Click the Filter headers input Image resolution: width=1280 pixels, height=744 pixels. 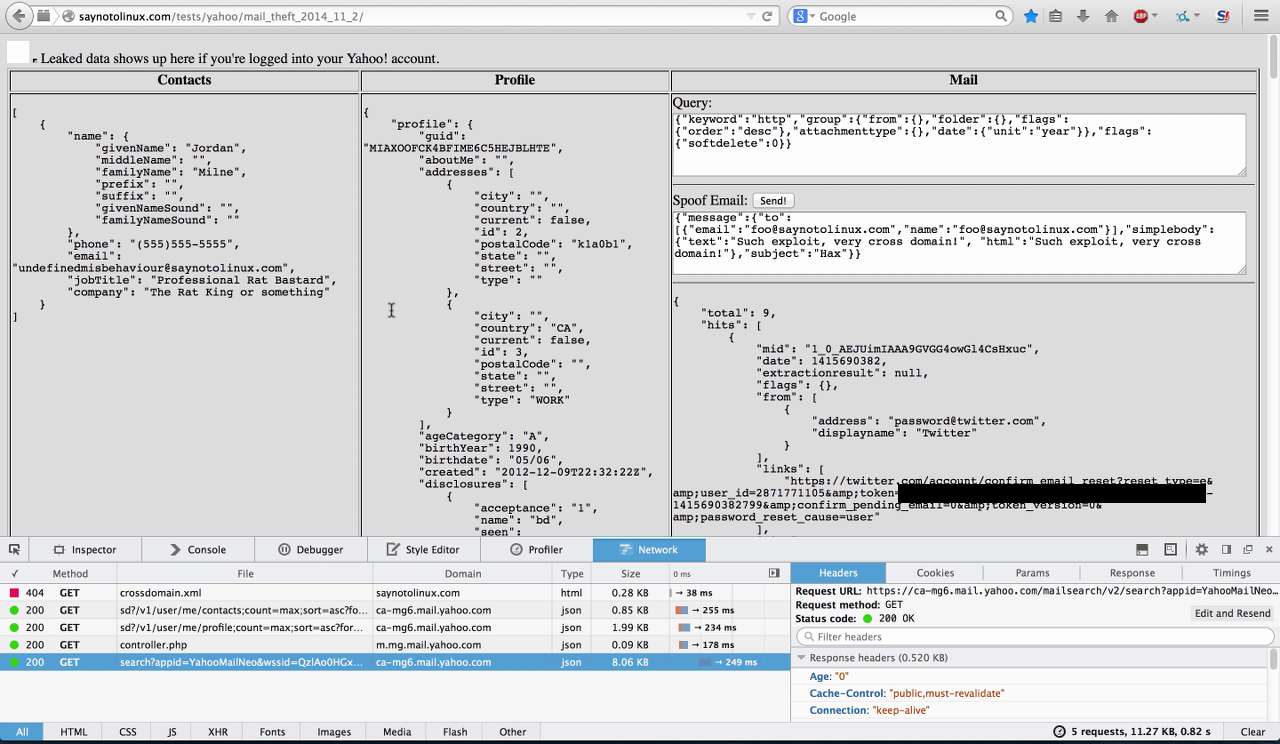[1034, 636]
